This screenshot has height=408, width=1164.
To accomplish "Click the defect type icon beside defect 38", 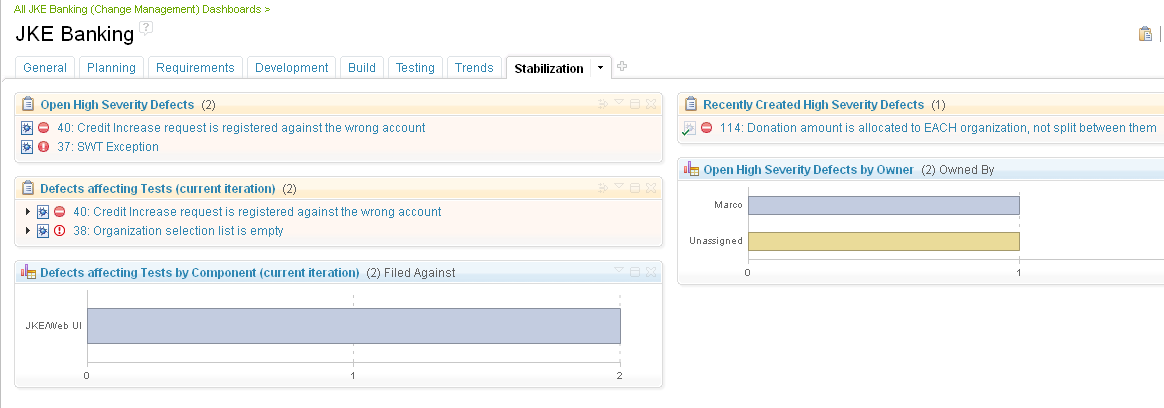I will point(43,231).
